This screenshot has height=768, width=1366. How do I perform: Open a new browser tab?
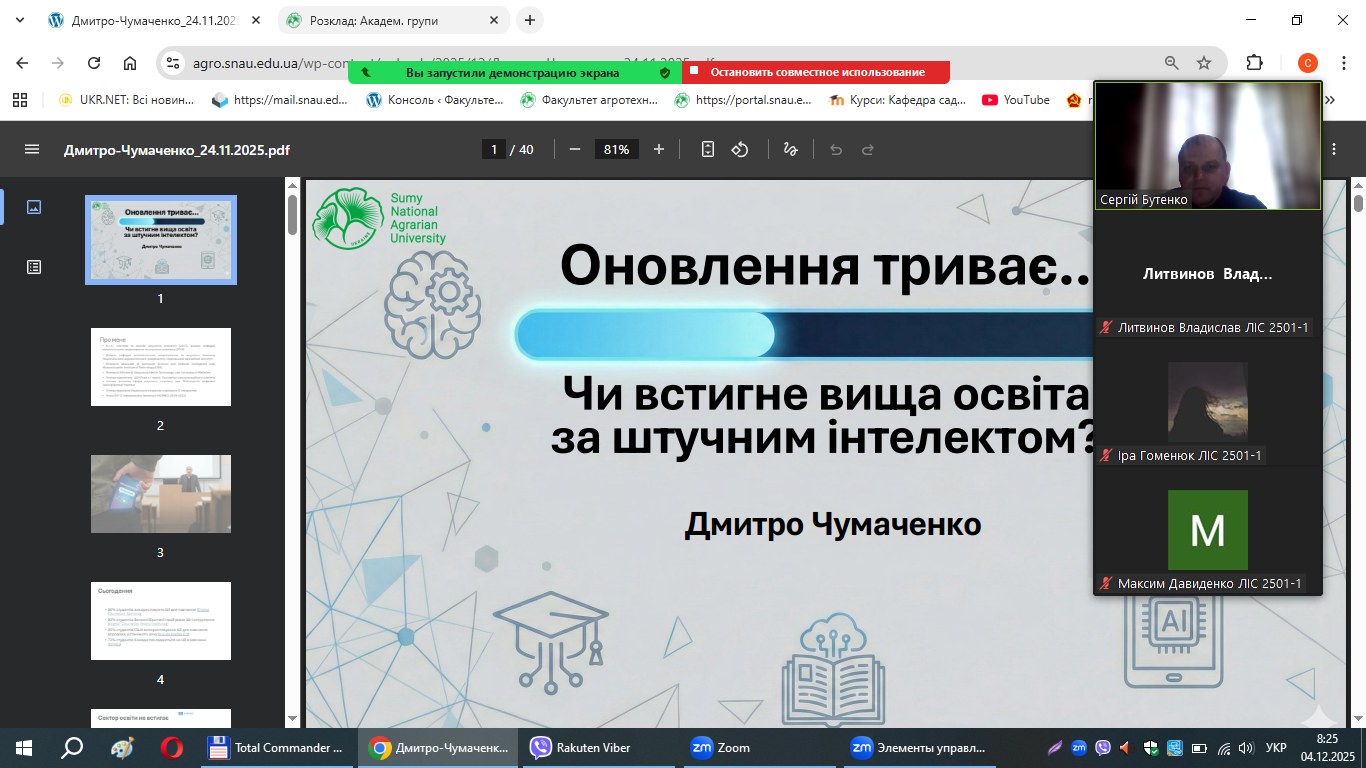[x=530, y=20]
